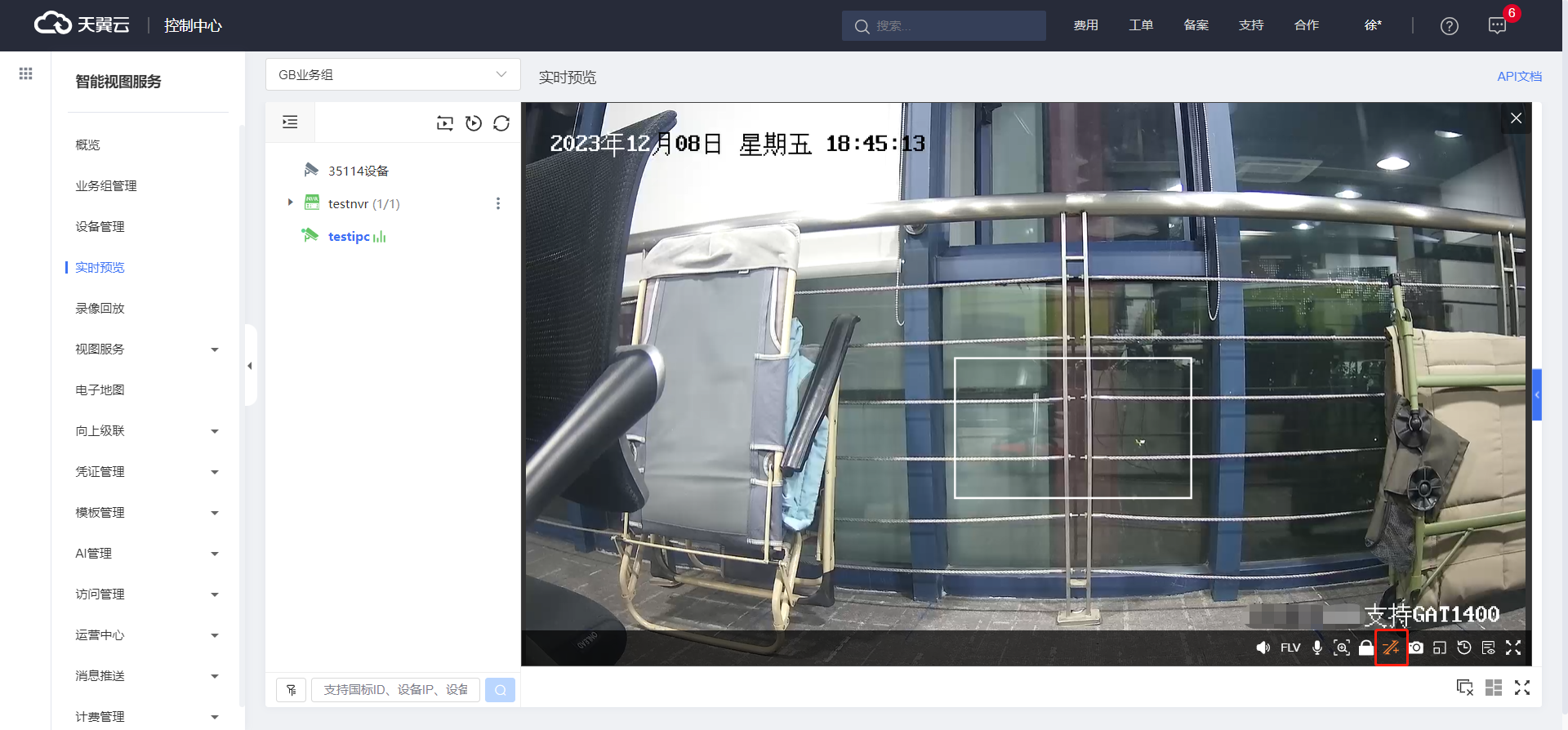
Task: Open the apps grid menu icon
Action: [x=26, y=73]
